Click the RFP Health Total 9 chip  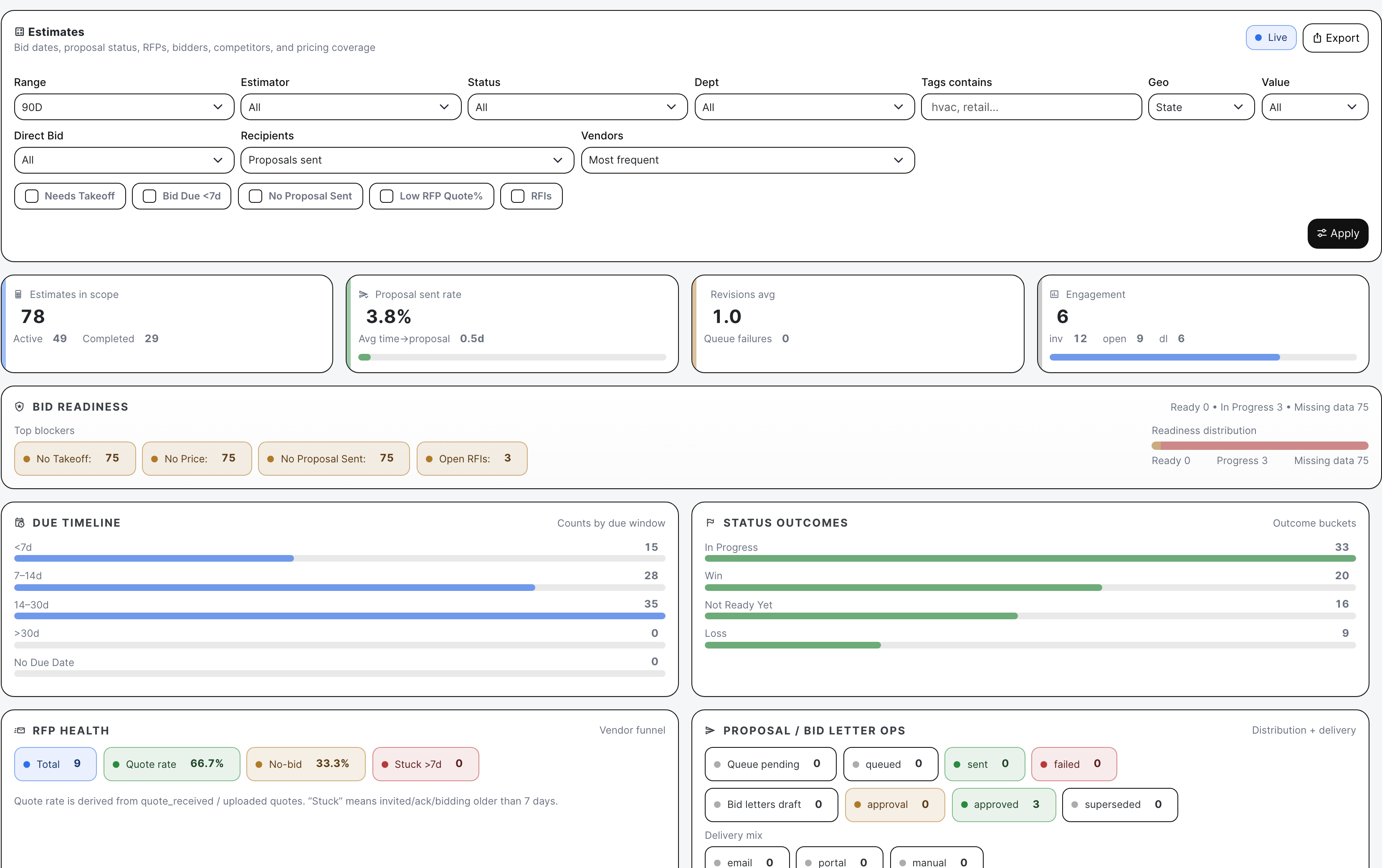[x=56, y=764]
